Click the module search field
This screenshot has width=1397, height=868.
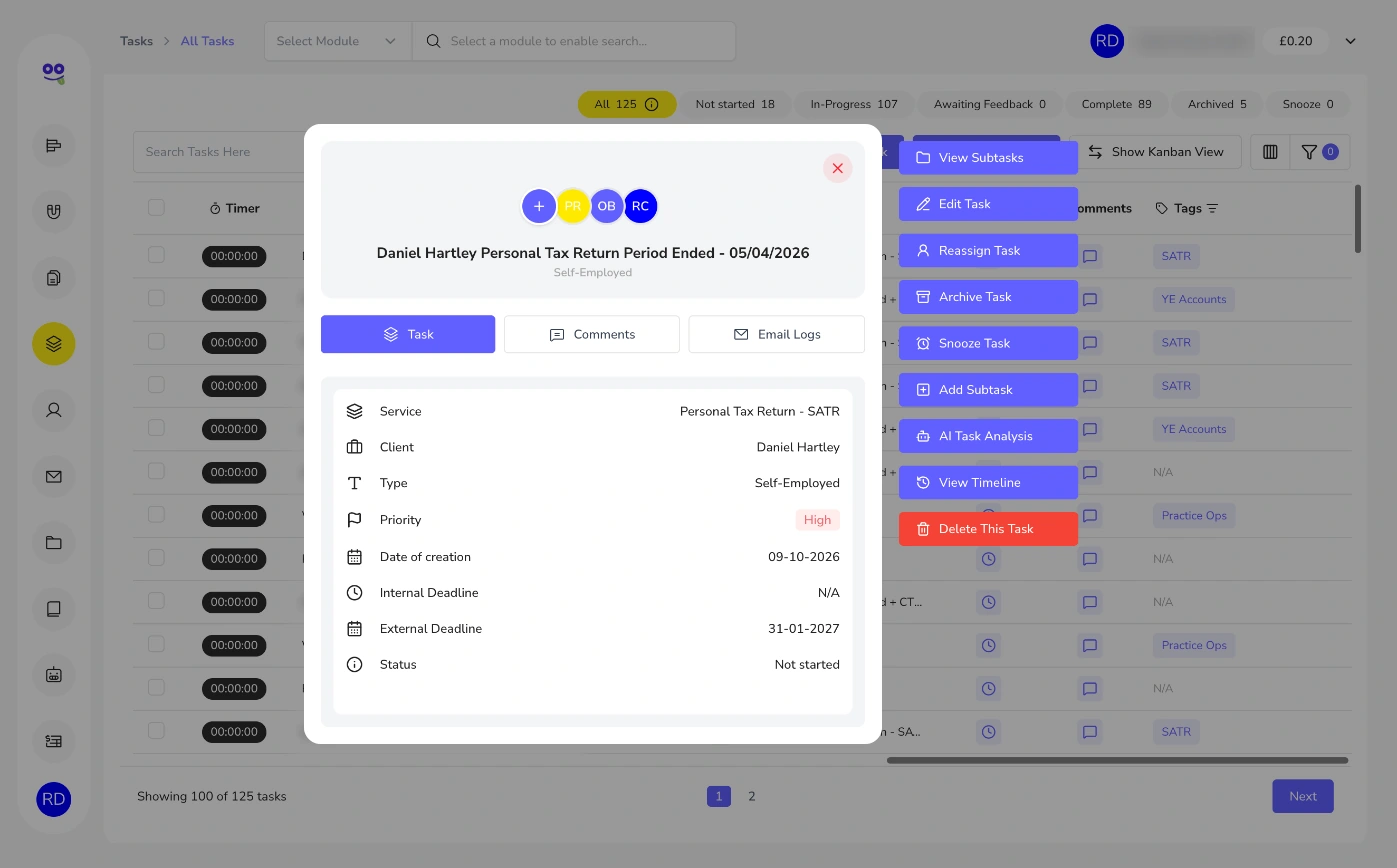(574, 41)
